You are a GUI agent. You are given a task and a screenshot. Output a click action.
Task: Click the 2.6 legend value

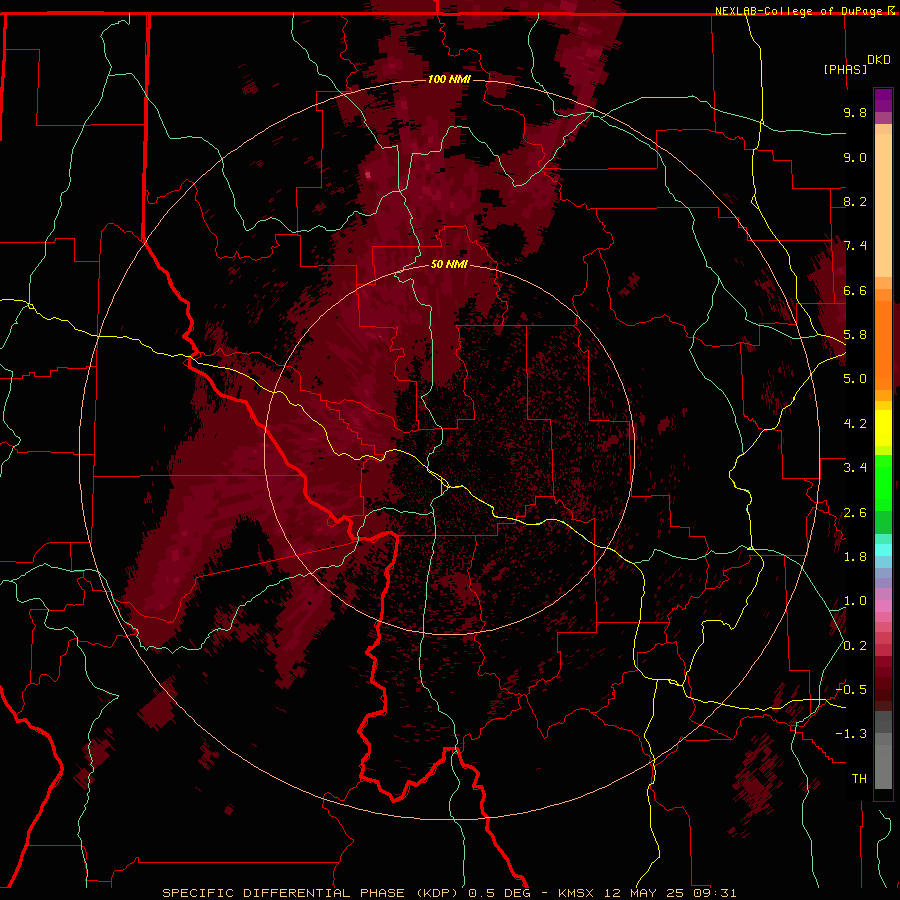click(x=855, y=513)
